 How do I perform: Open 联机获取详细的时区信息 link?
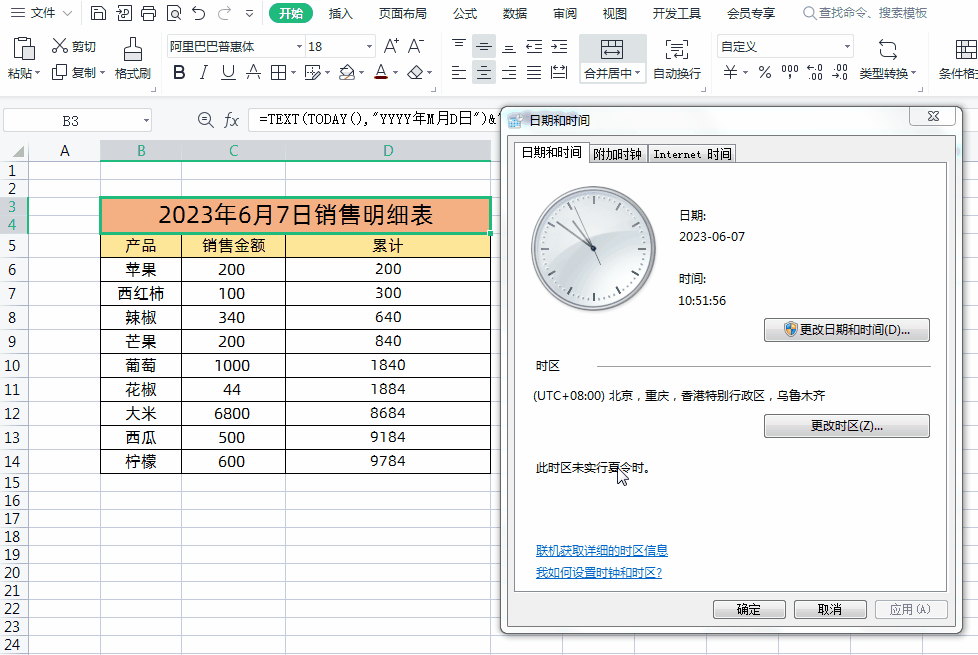click(602, 550)
